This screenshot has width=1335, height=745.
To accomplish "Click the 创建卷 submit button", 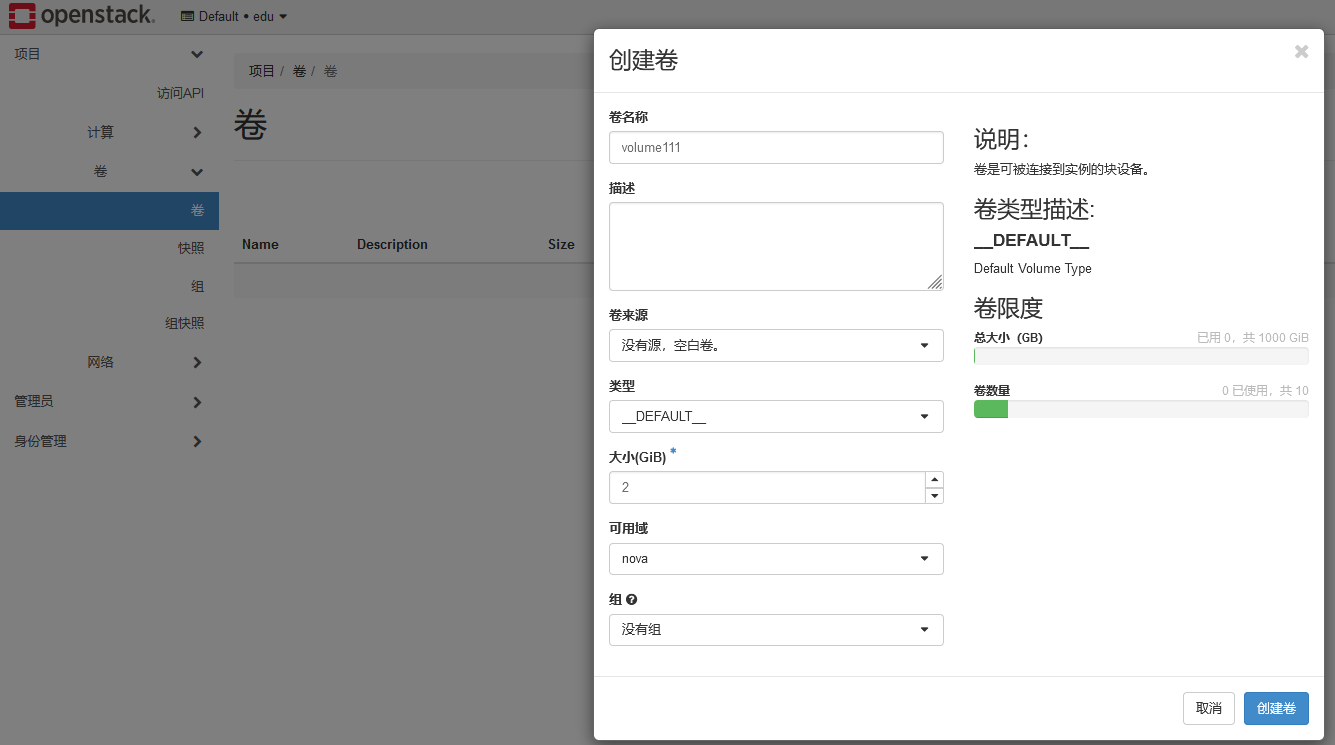I will click(x=1275, y=708).
